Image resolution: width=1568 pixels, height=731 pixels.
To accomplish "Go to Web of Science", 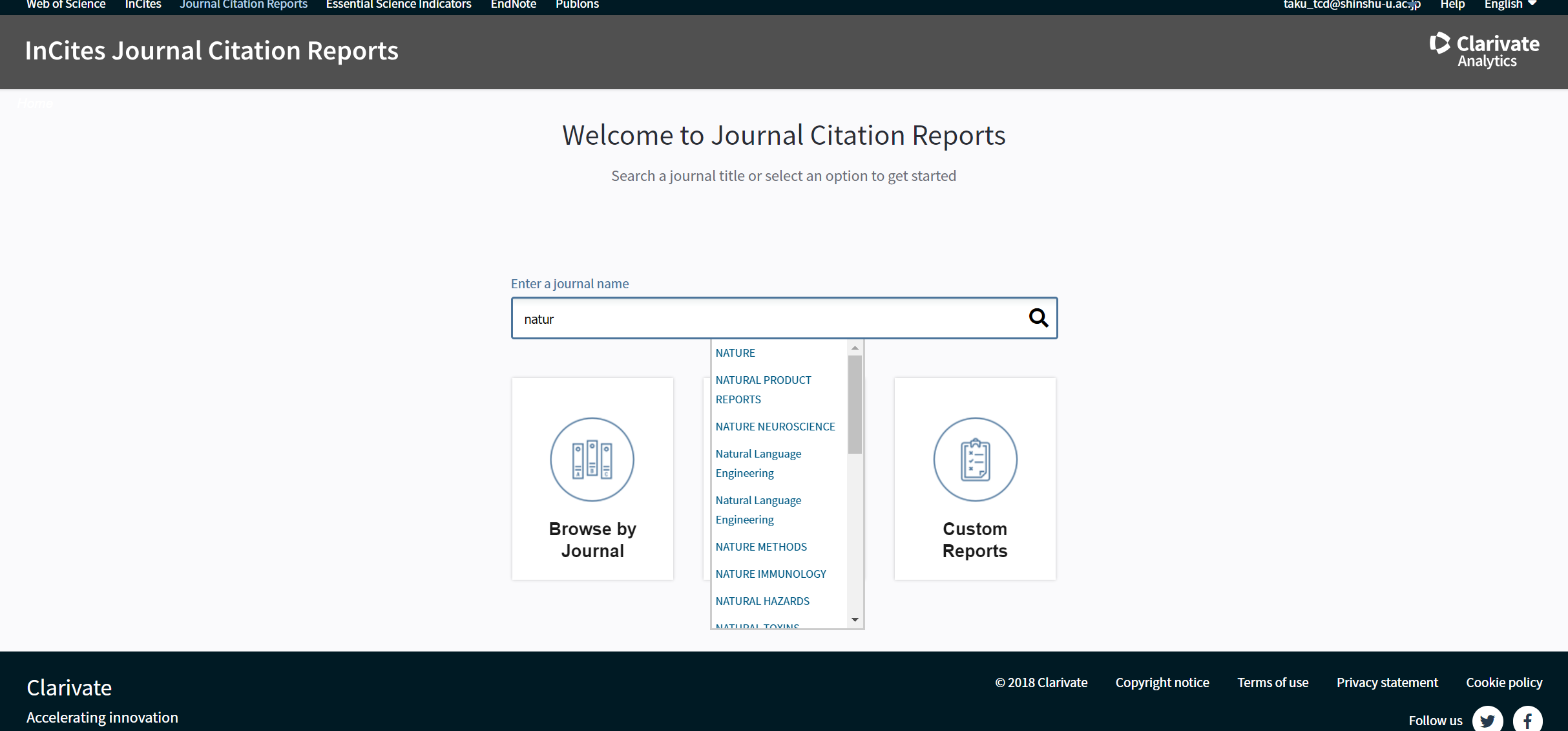I will (65, 5).
